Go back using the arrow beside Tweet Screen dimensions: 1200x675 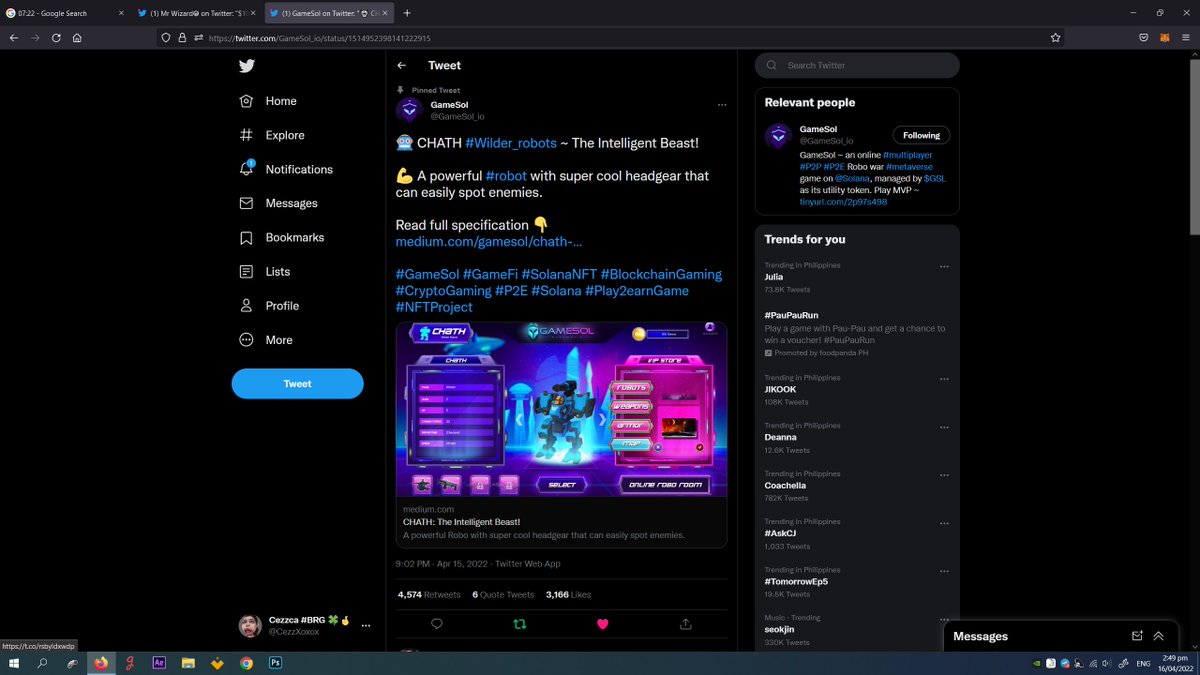pos(402,65)
